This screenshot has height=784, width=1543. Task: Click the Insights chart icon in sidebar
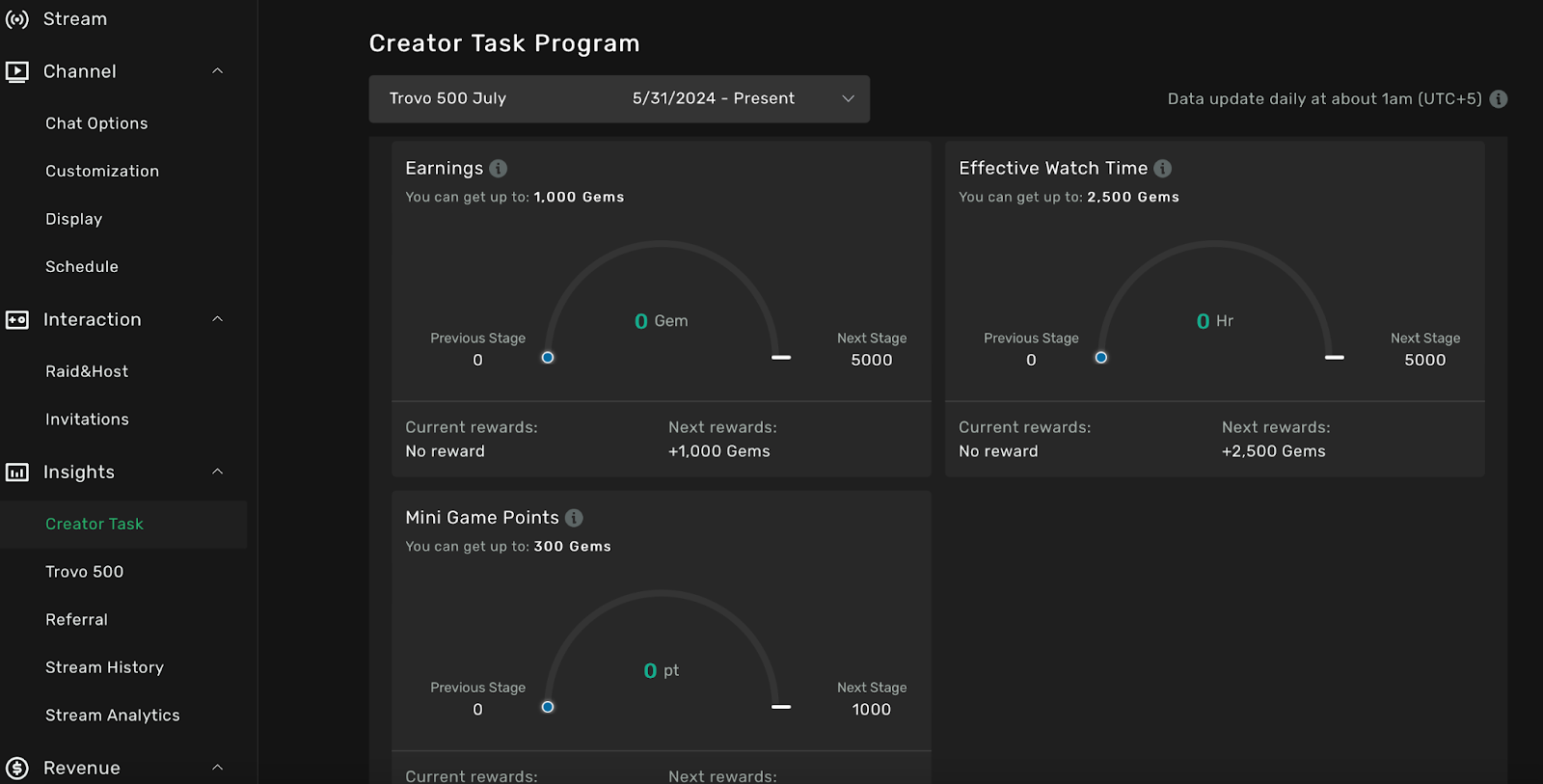(x=17, y=473)
